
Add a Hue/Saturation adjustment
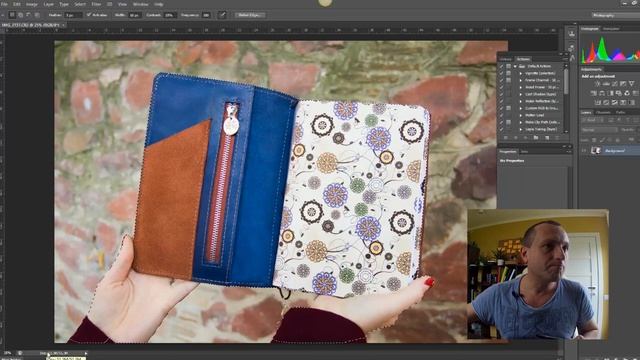(x=593, y=93)
